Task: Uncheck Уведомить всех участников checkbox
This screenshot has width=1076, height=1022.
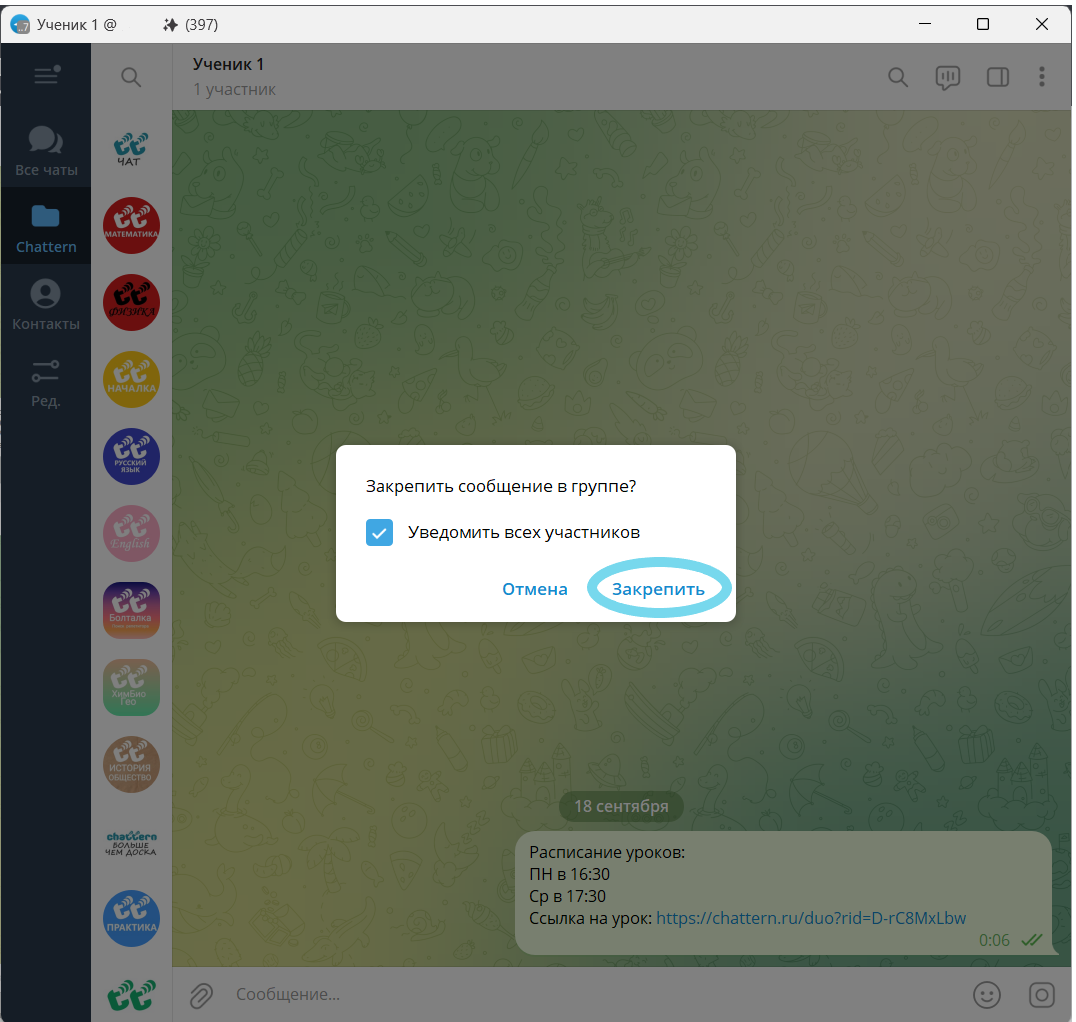Action: click(x=380, y=532)
